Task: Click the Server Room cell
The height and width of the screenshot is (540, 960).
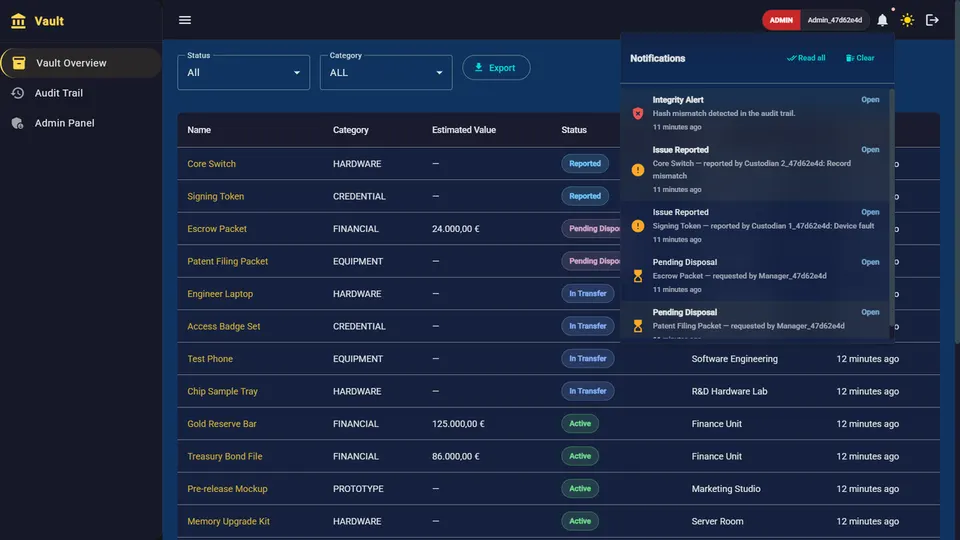Action: coord(718,521)
